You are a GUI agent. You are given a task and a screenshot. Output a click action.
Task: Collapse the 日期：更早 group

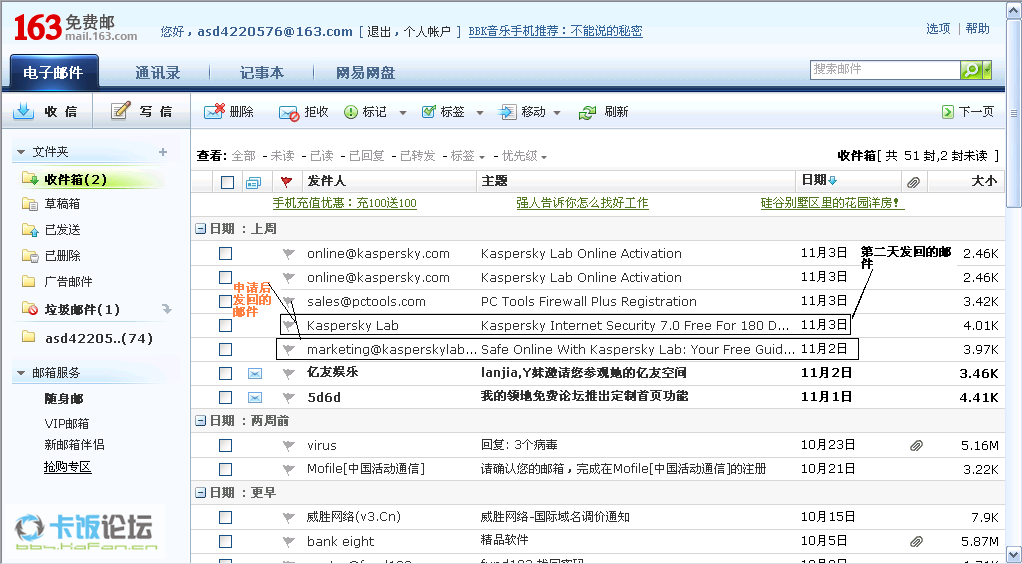201,493
